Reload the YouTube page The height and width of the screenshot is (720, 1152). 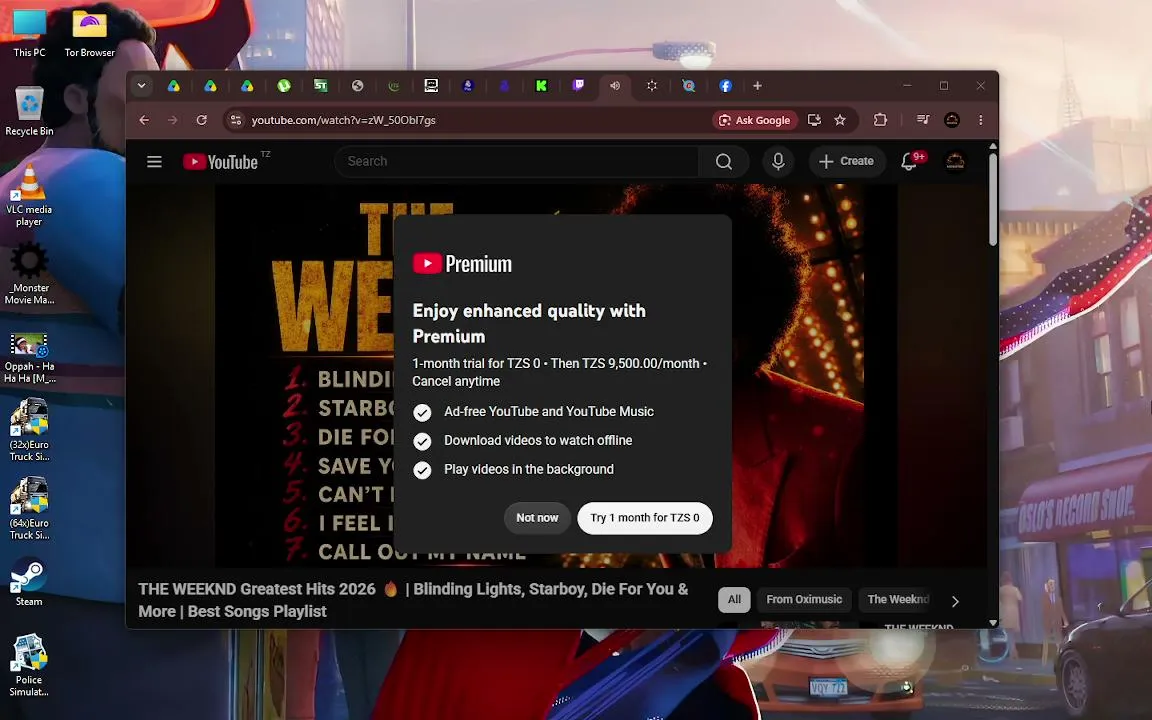[201, 120]
